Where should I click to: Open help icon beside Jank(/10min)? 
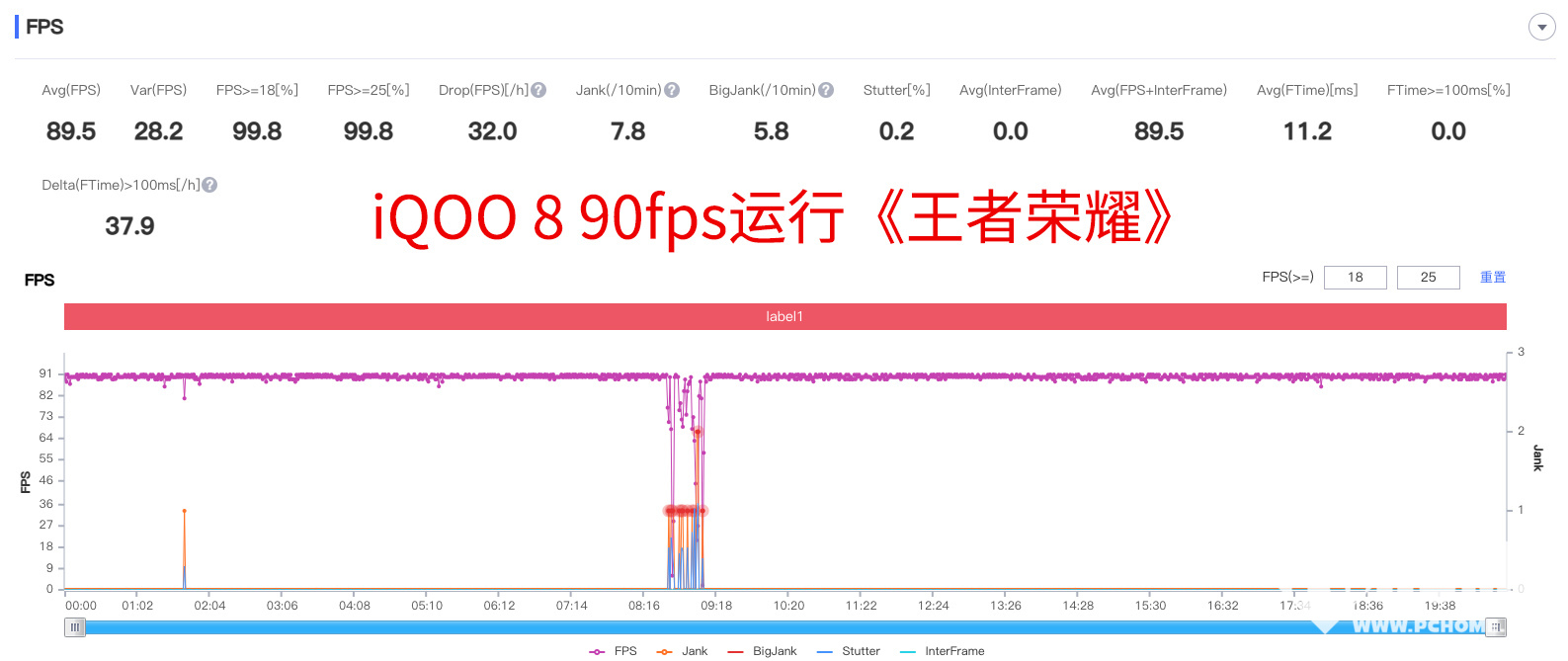click(672, 90)
